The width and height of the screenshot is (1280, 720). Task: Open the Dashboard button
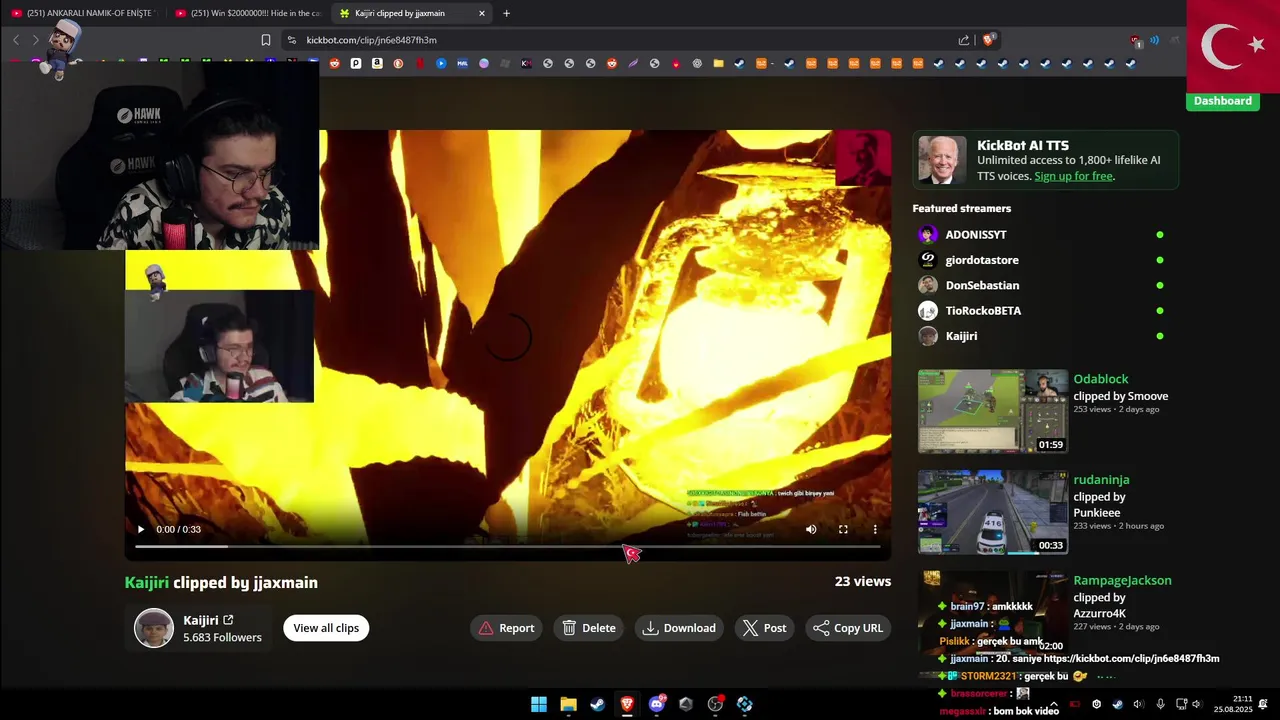(1223, 101)
